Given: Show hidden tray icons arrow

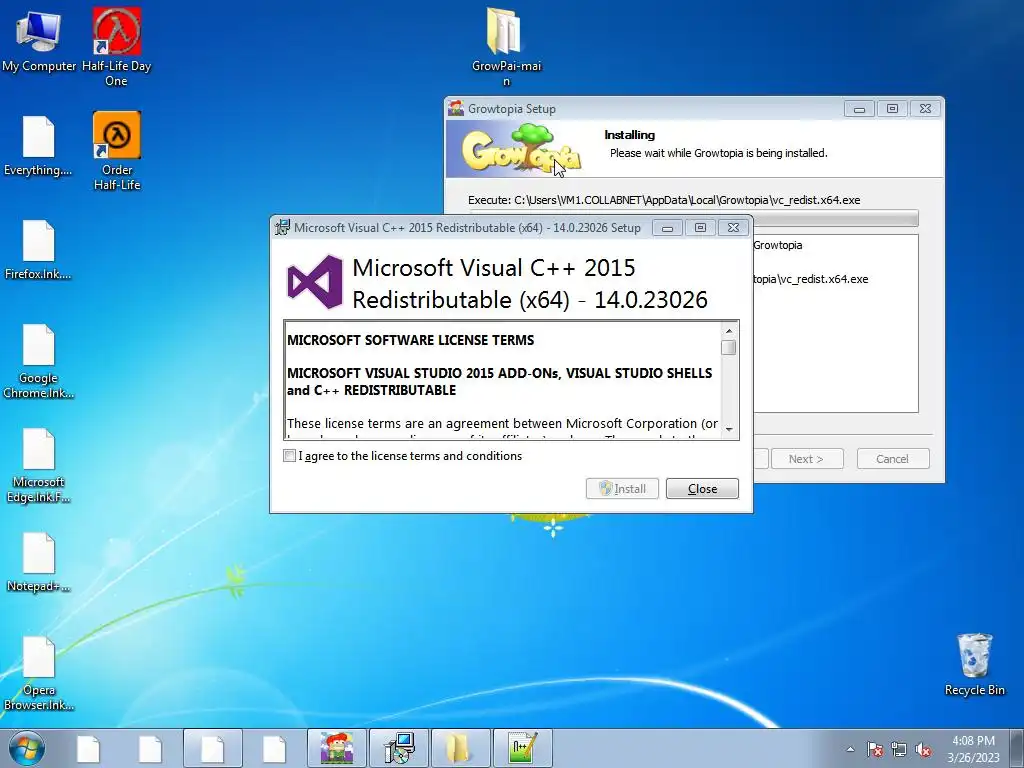Looking at the screenshot, I should pos(850,749).
